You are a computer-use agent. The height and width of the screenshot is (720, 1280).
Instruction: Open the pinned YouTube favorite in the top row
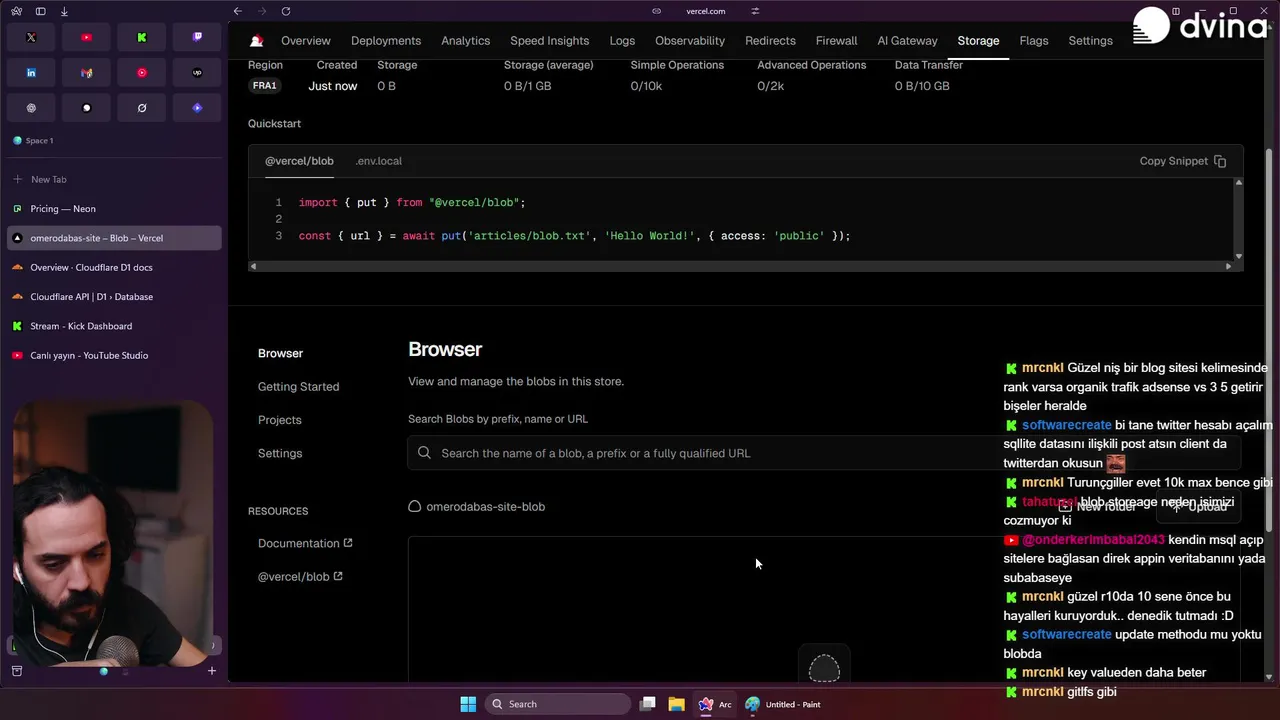pos(86,37)
